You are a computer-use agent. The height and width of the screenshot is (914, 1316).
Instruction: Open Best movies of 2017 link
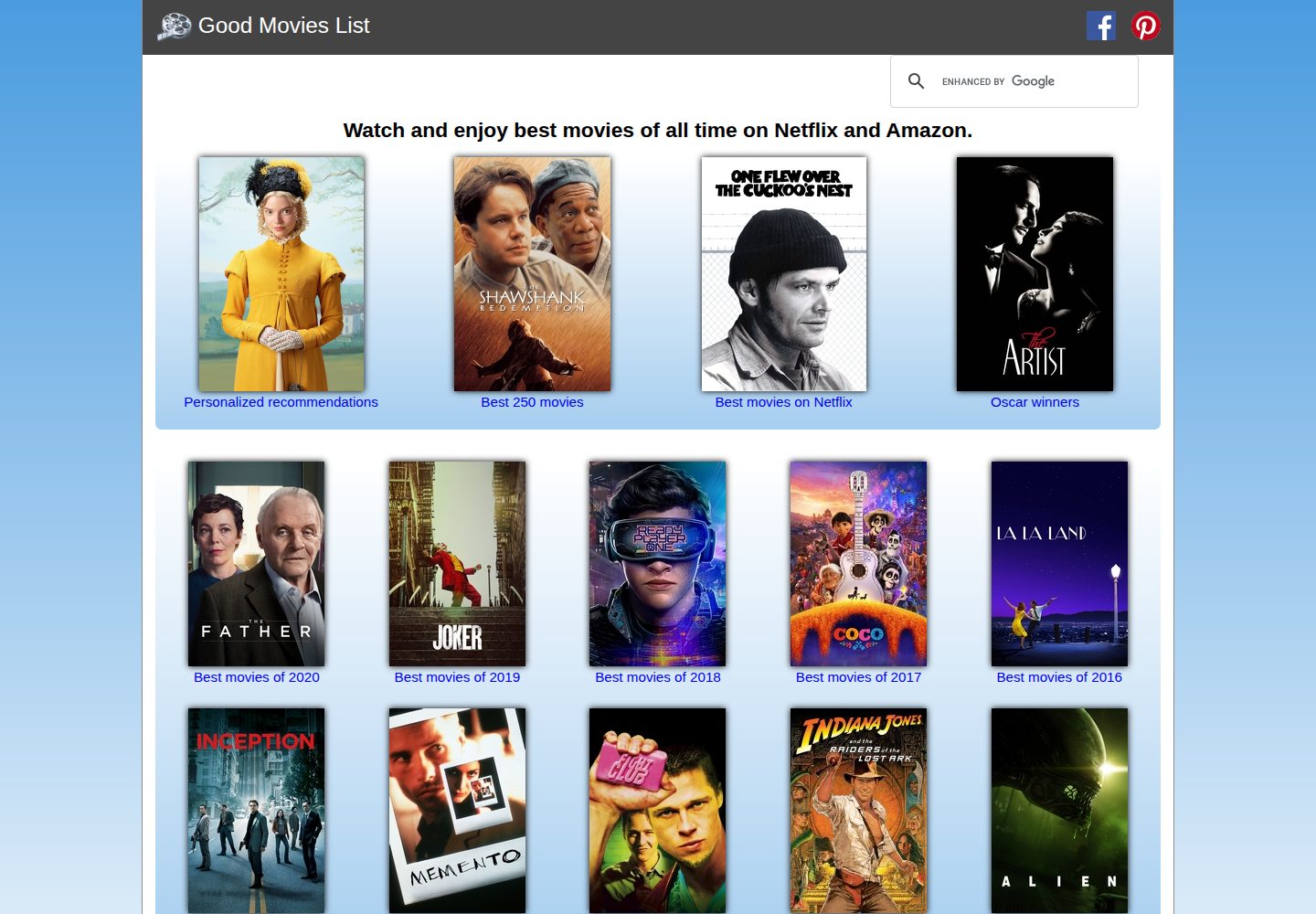click(x=858, y=677)
